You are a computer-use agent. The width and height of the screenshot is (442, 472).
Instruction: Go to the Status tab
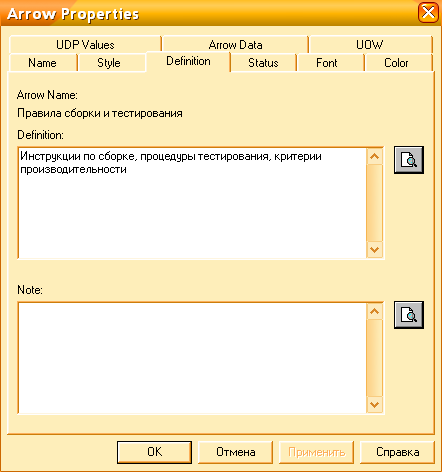[x=263, y=63]
